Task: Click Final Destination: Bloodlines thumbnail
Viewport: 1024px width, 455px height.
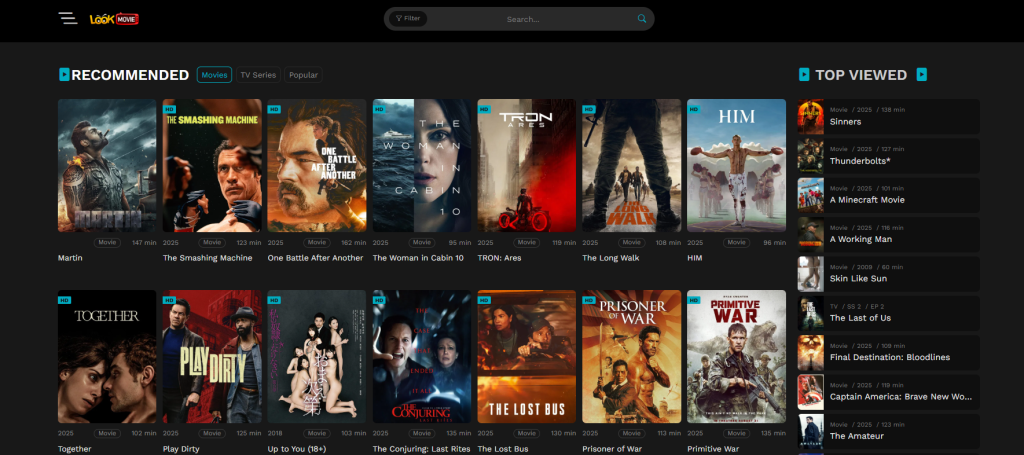Action: [x=810, y=353]
